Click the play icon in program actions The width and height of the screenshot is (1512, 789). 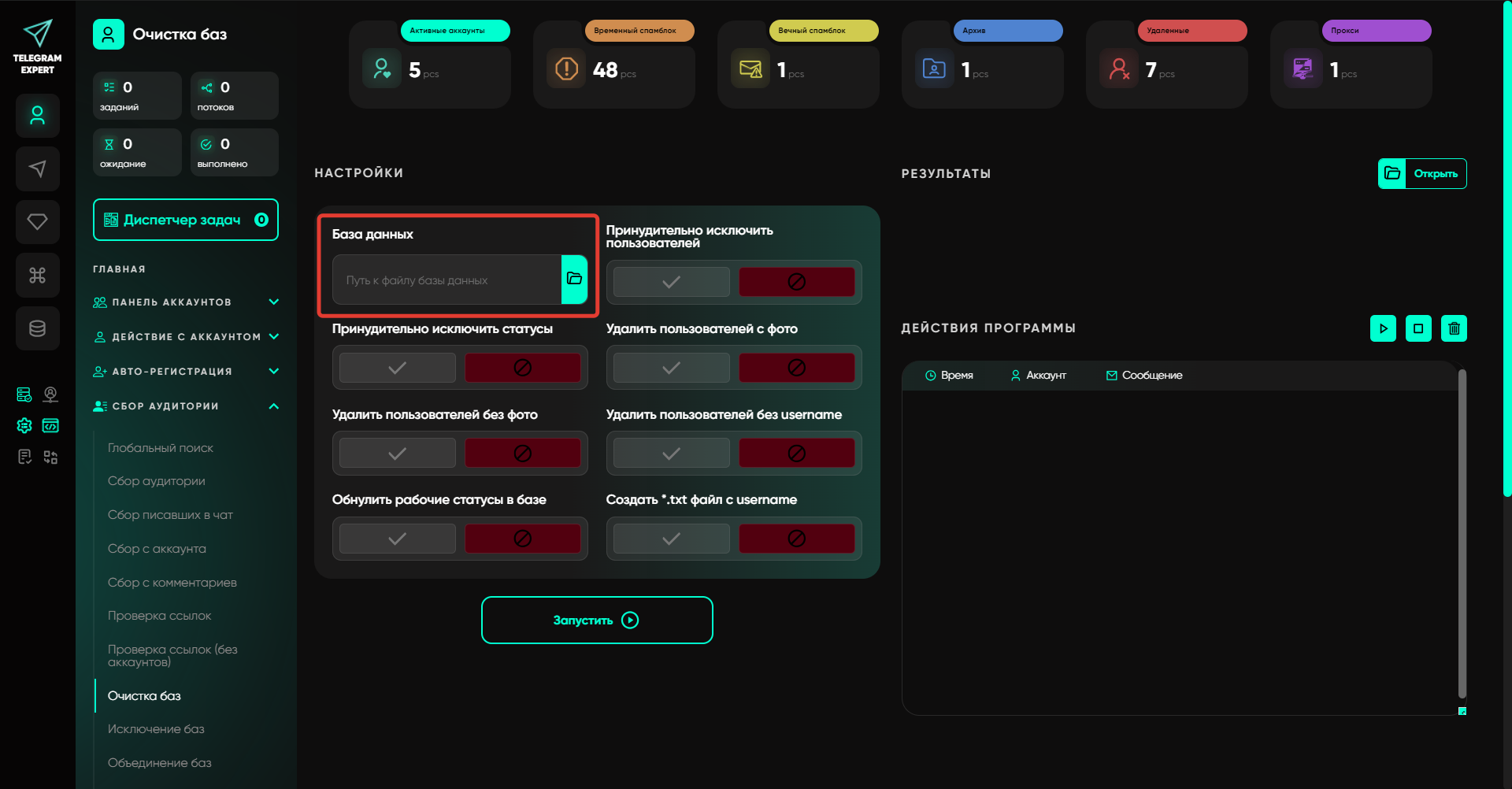coord(1383,328)
